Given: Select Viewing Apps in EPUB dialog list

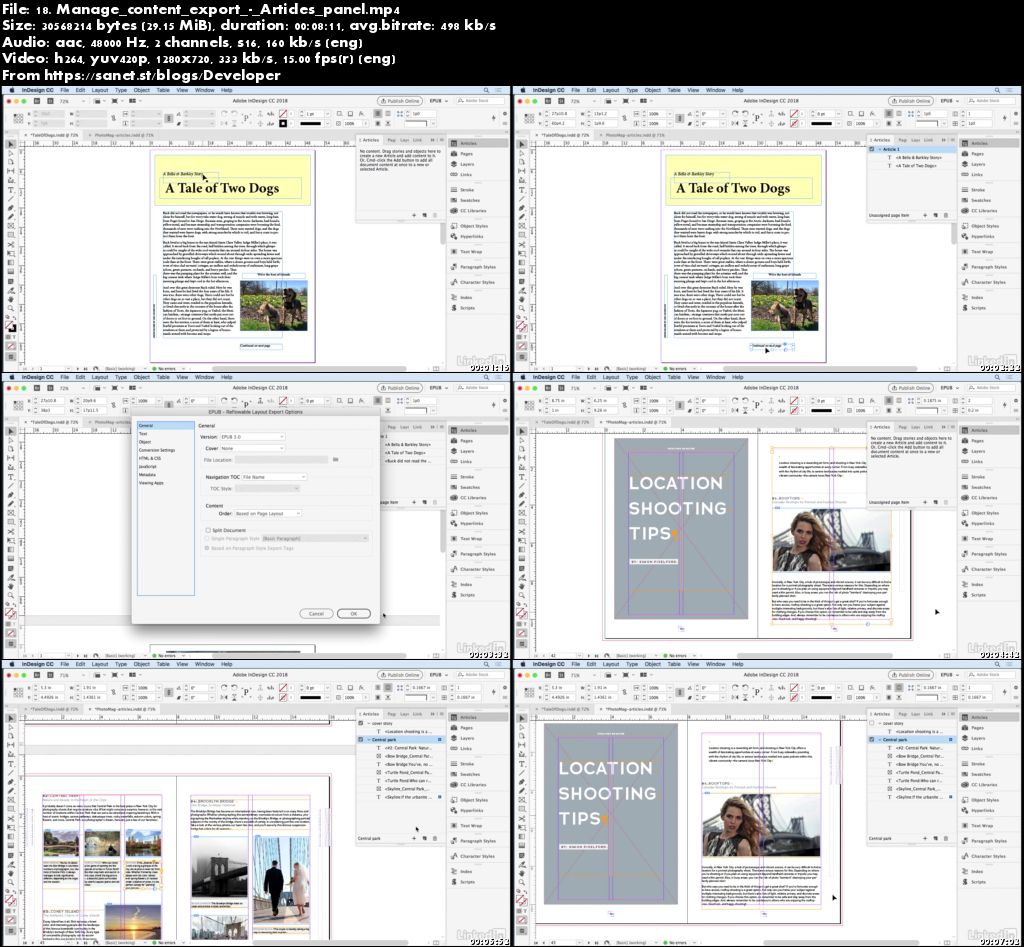Looking at the screenshot, I should [x=151, y=483].
